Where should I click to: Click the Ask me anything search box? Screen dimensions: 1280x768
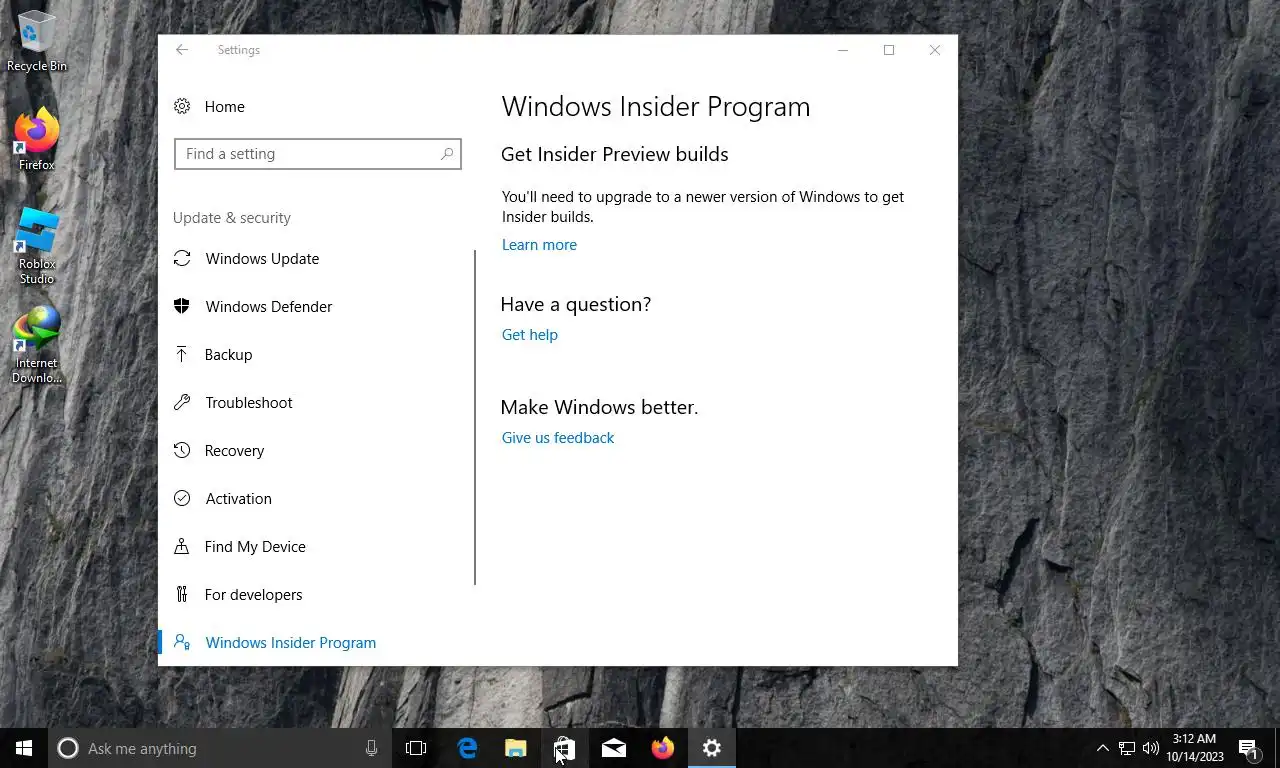point(220,748)
